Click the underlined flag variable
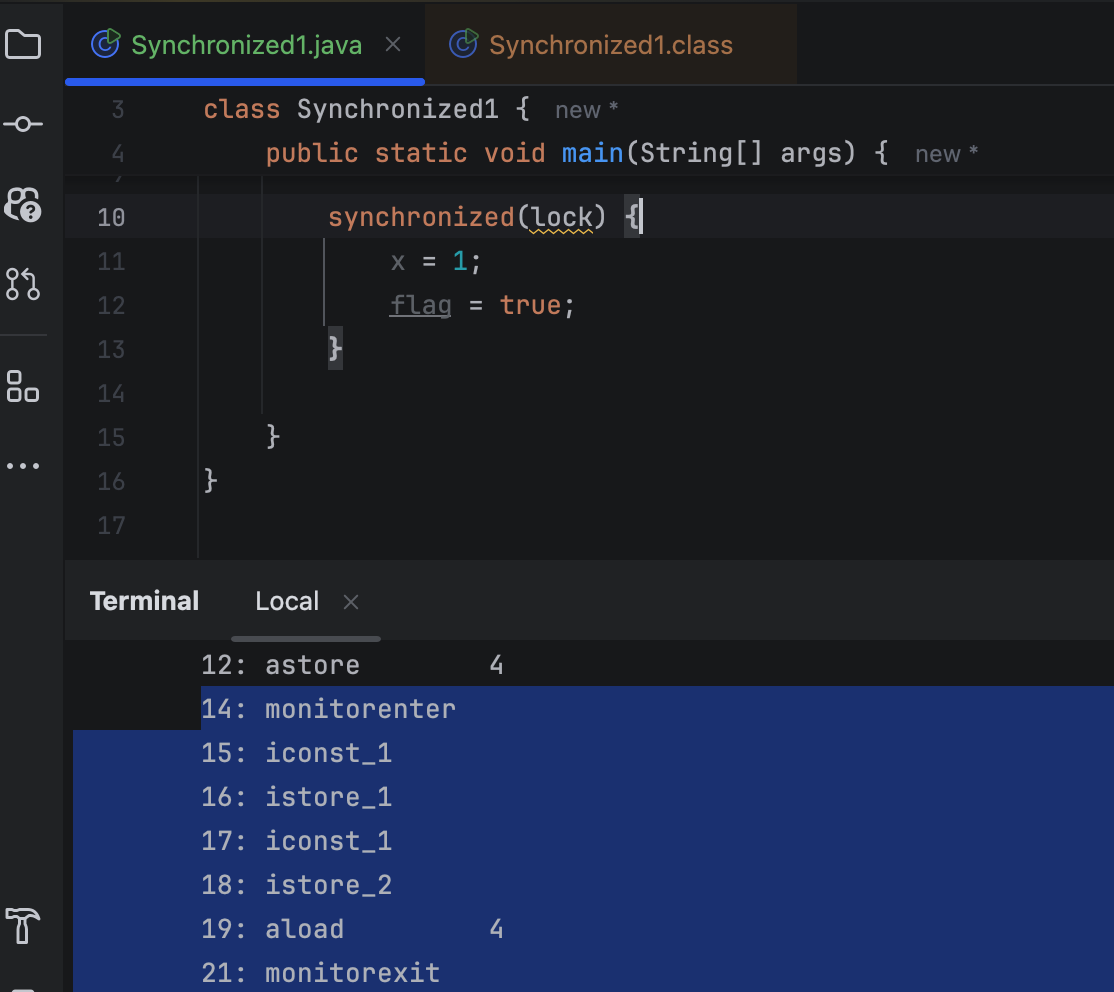Screen dimensions: 1114x992 pyautogui.click(x=420, y=304)
